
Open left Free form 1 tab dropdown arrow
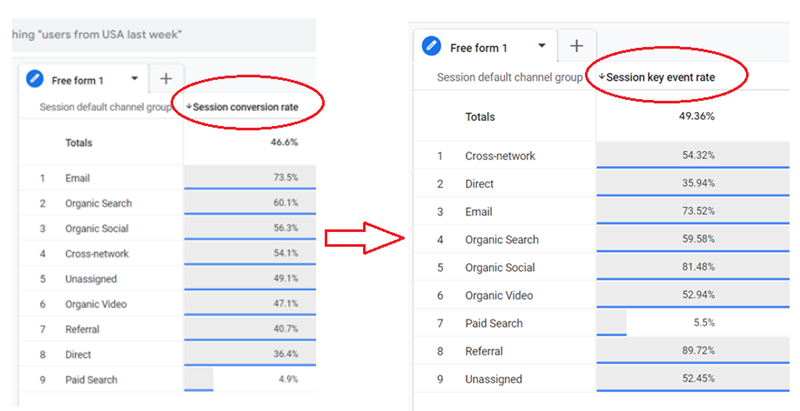[x=134, y=78]
